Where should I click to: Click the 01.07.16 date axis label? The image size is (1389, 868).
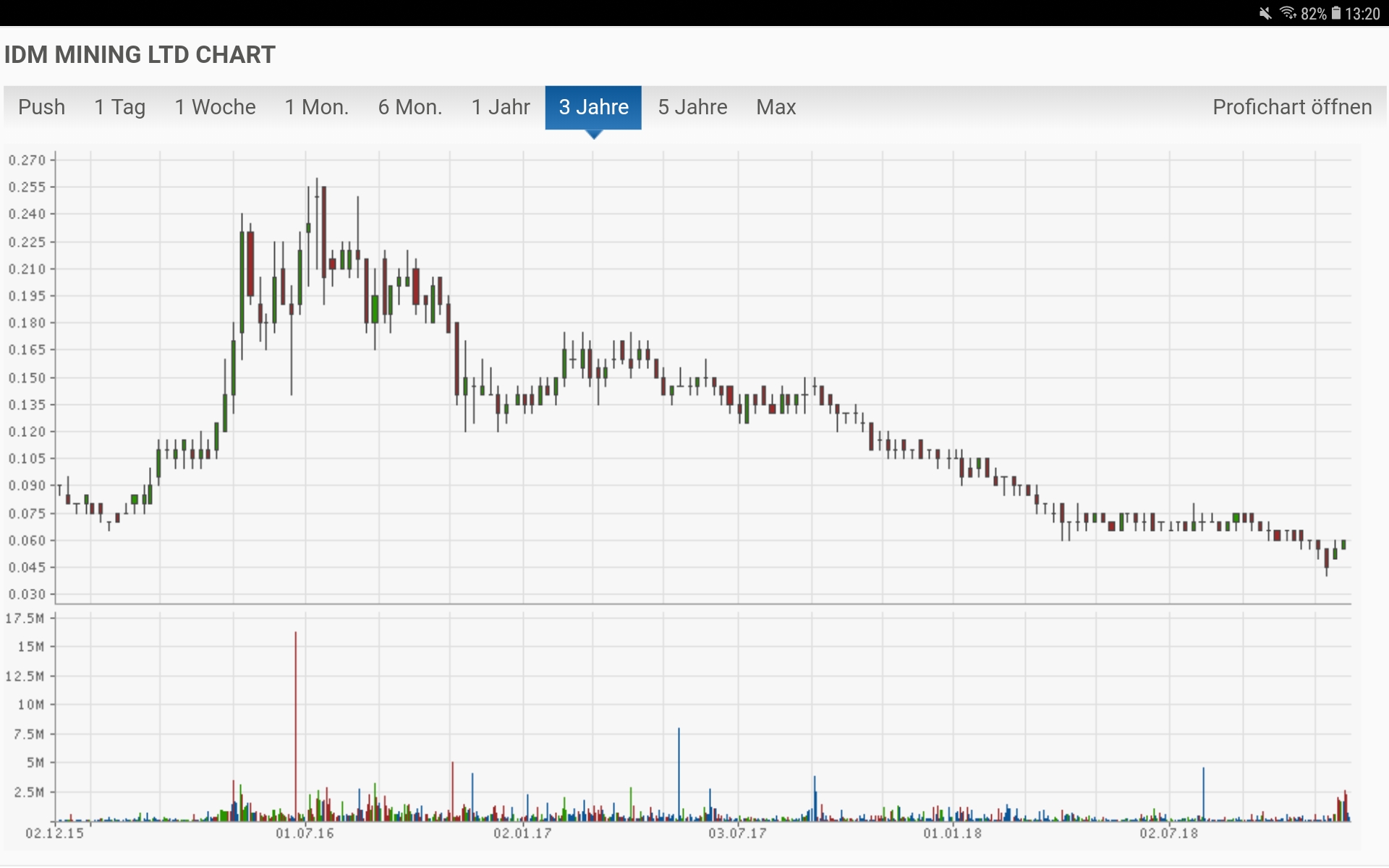[x=305, y=833]
